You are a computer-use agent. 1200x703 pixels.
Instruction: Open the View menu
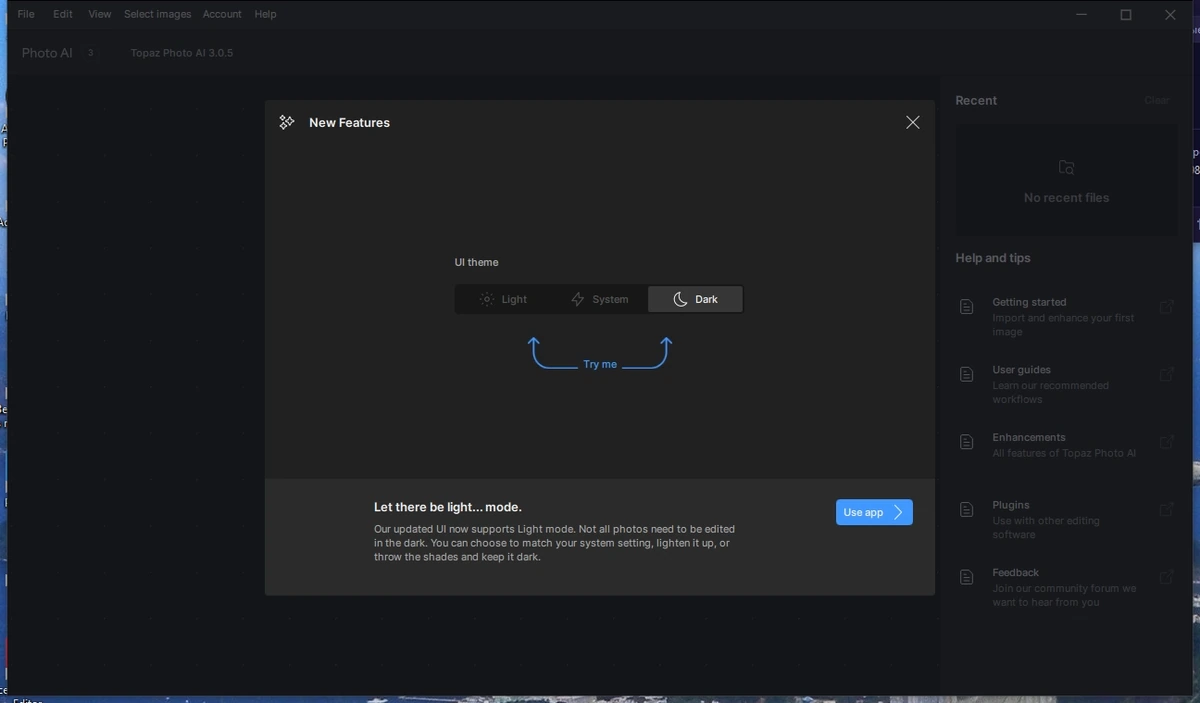[100, 14]
